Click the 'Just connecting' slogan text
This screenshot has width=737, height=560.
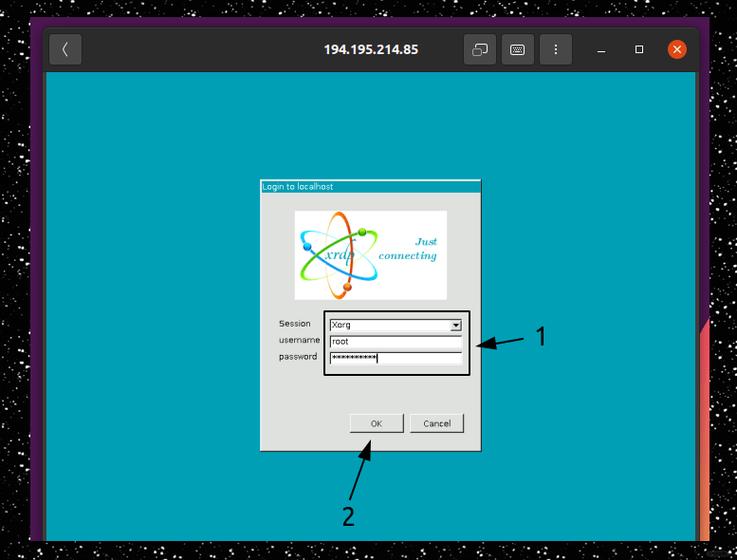[408, 249]
